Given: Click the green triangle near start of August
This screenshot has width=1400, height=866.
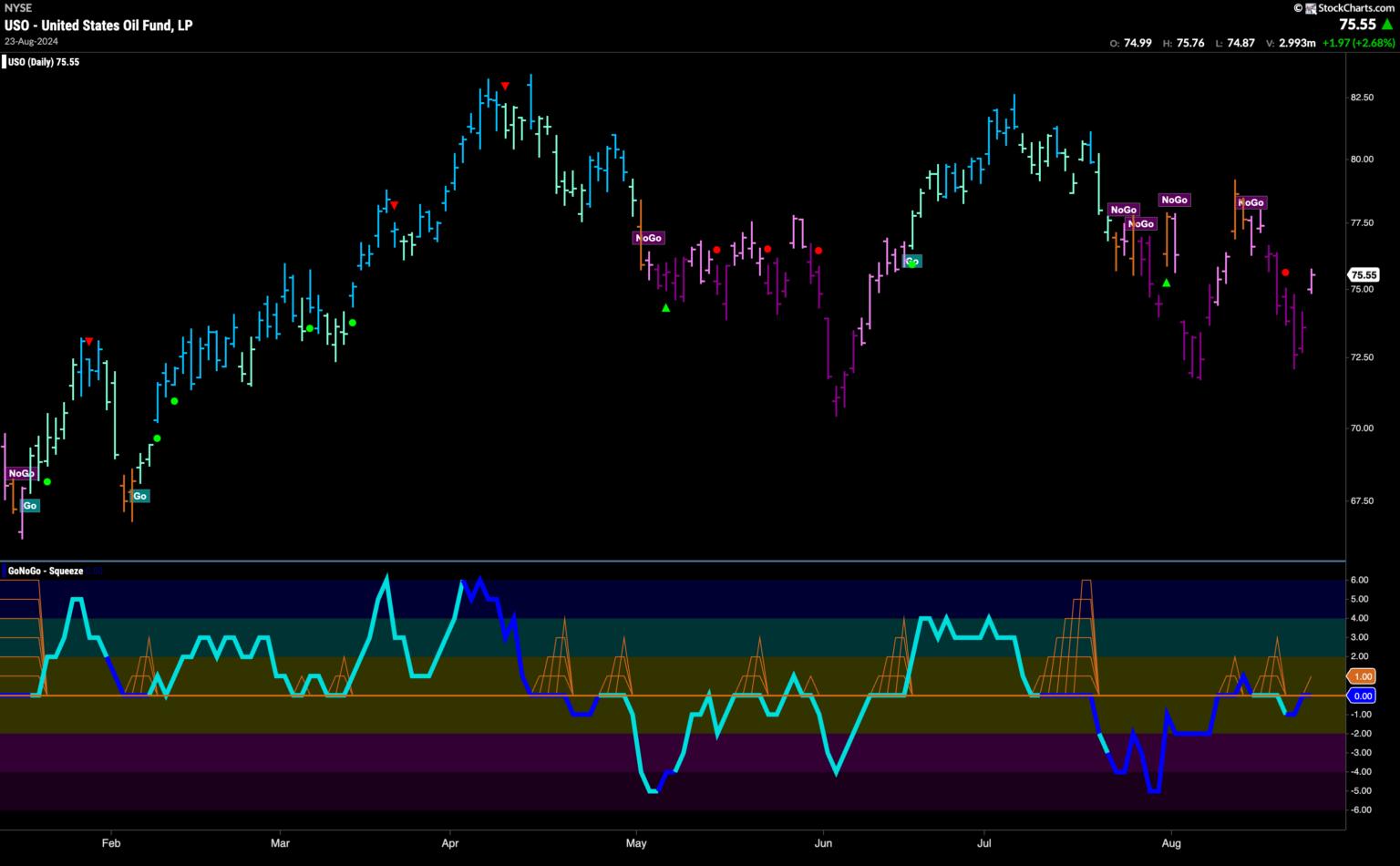Looking at the screenshot, I should 1166,284.
